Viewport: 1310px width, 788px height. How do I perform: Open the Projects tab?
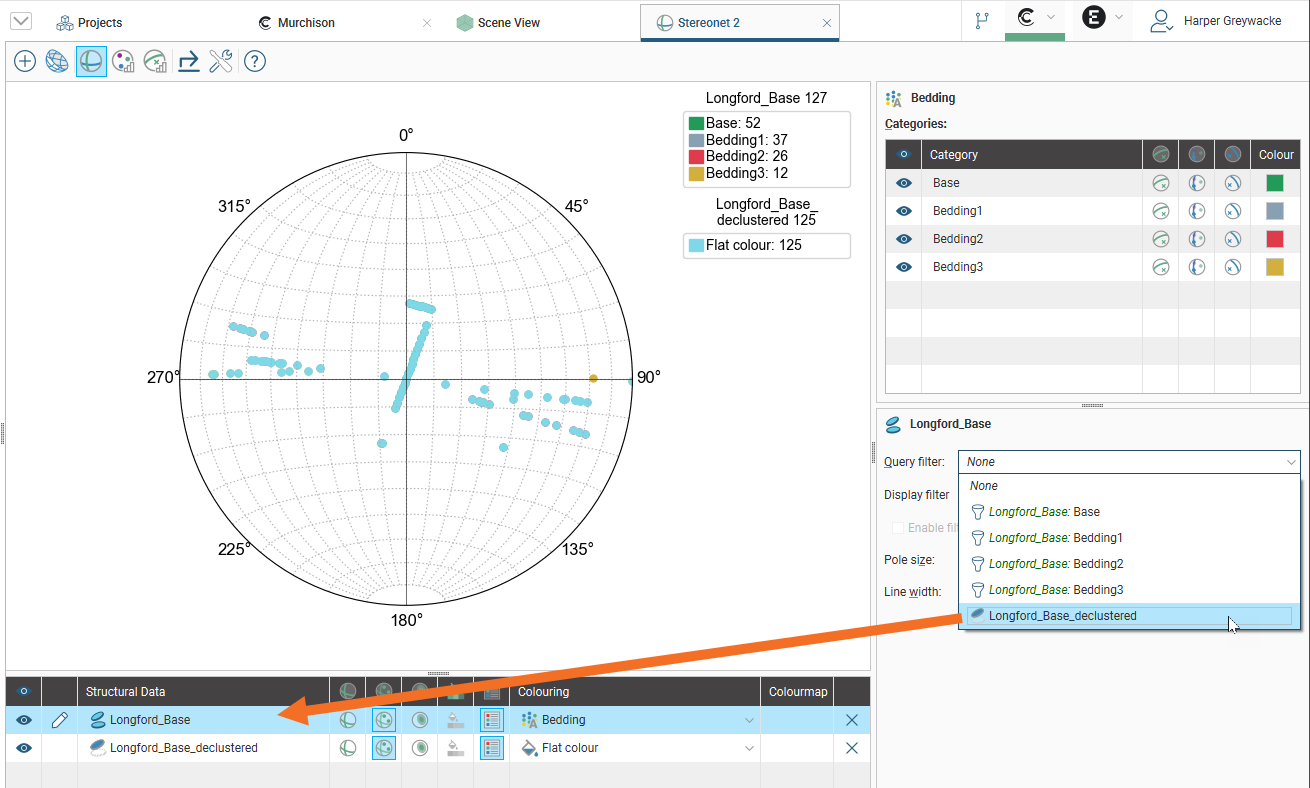(x=99, y=22)
